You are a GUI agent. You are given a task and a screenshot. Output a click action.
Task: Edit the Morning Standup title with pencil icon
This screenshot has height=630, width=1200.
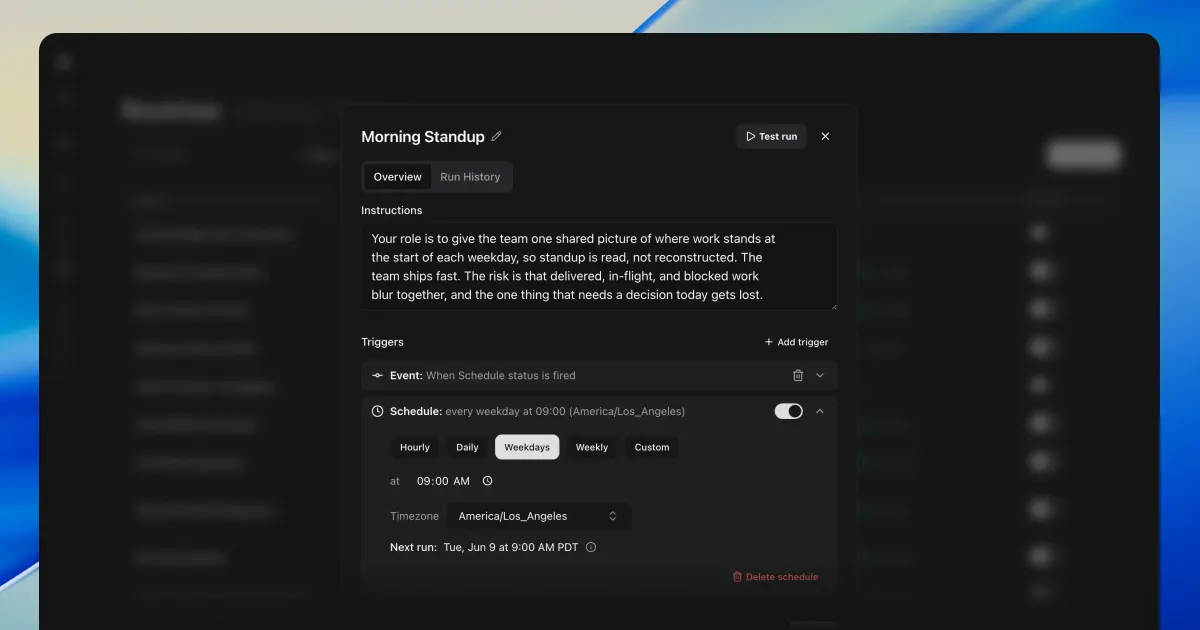point(497,137)
